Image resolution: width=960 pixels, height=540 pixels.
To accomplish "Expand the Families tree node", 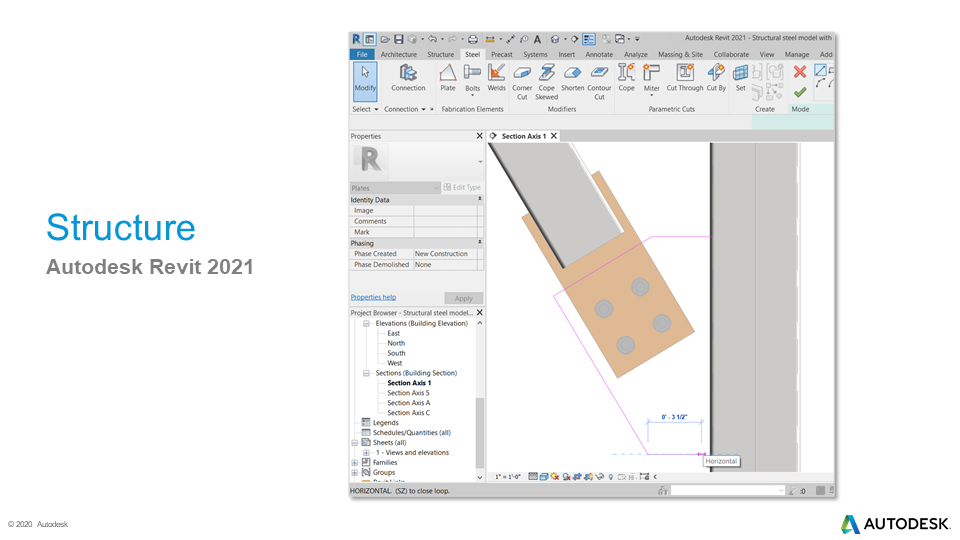I will click(x=355, y=463).
